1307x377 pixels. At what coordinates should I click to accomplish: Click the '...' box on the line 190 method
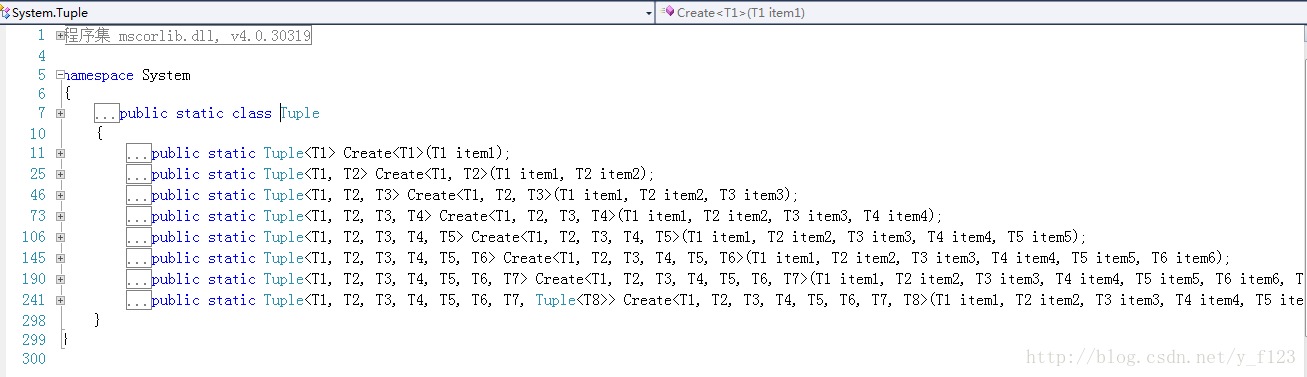click(x=138, y=279)
